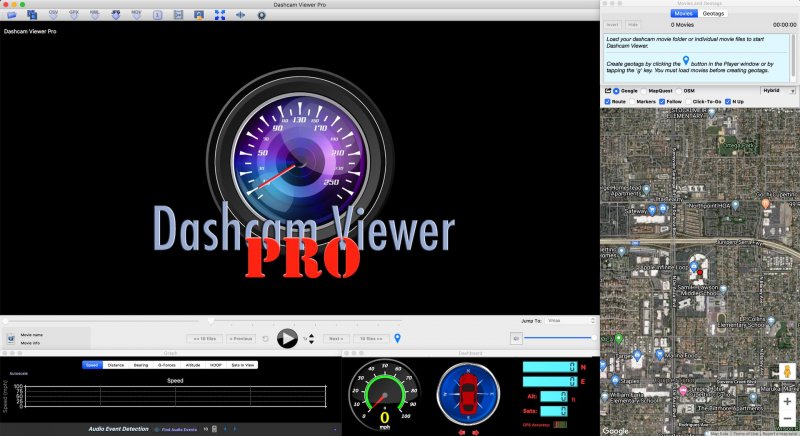Show the Sats In View graph tab
Image resolution: width=800 pixels, height=436 pixels.
click(x=242, y=365)
